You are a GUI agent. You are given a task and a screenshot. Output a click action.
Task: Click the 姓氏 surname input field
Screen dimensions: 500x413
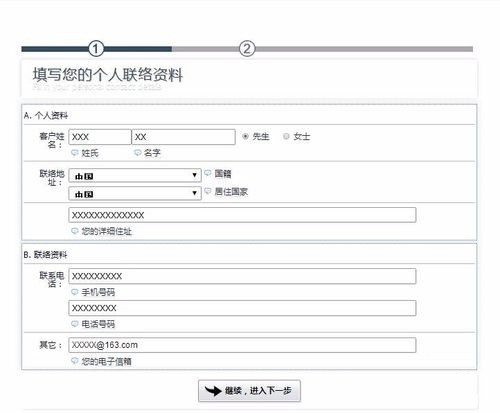pyautogui.click(x=100, y=137)
